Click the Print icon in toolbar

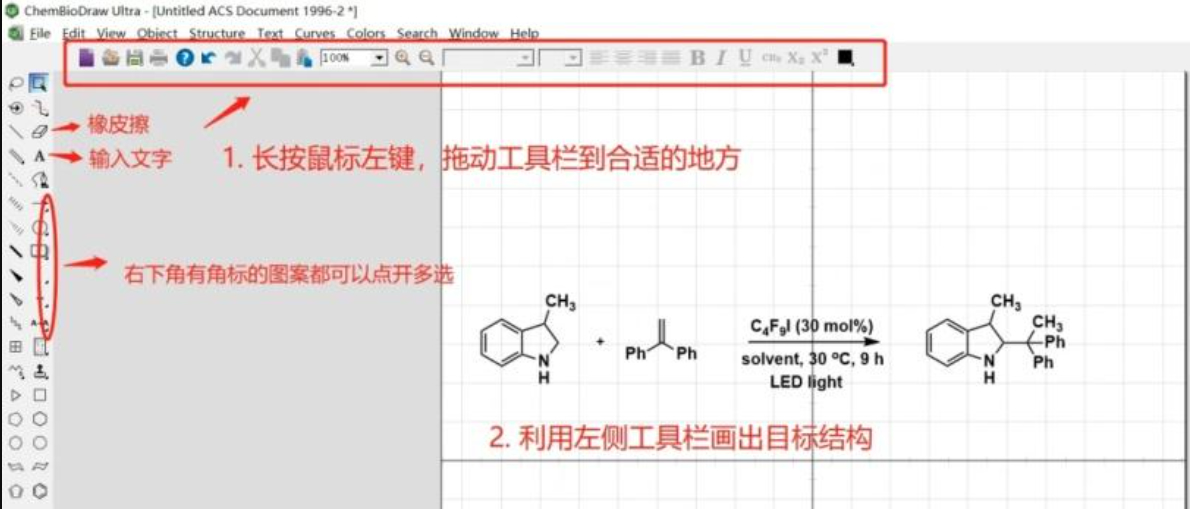[x=159, y=58]
